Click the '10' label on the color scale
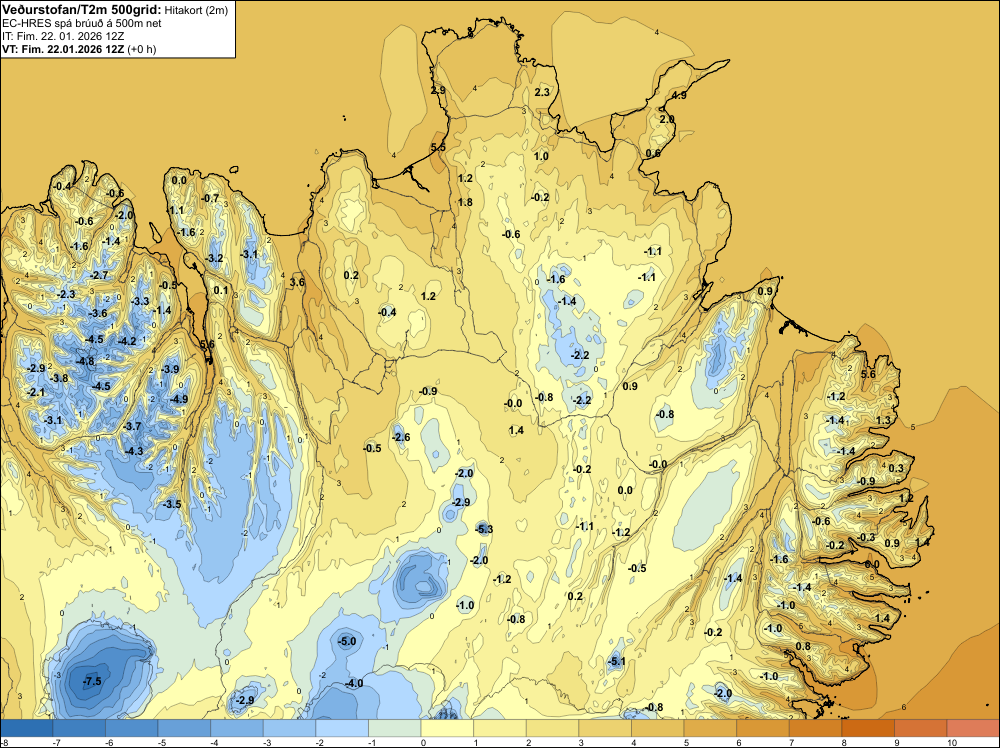This screenshot has height=748, width=1000. coord(952,742)
